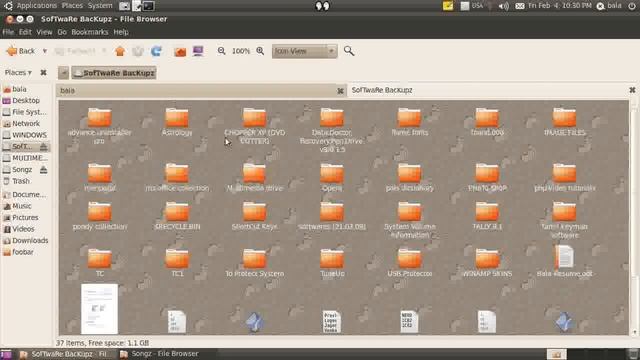Select the $RECYCLE.BIN folder
The height and width of the screenshot is (360, 640).
[177, 212]
